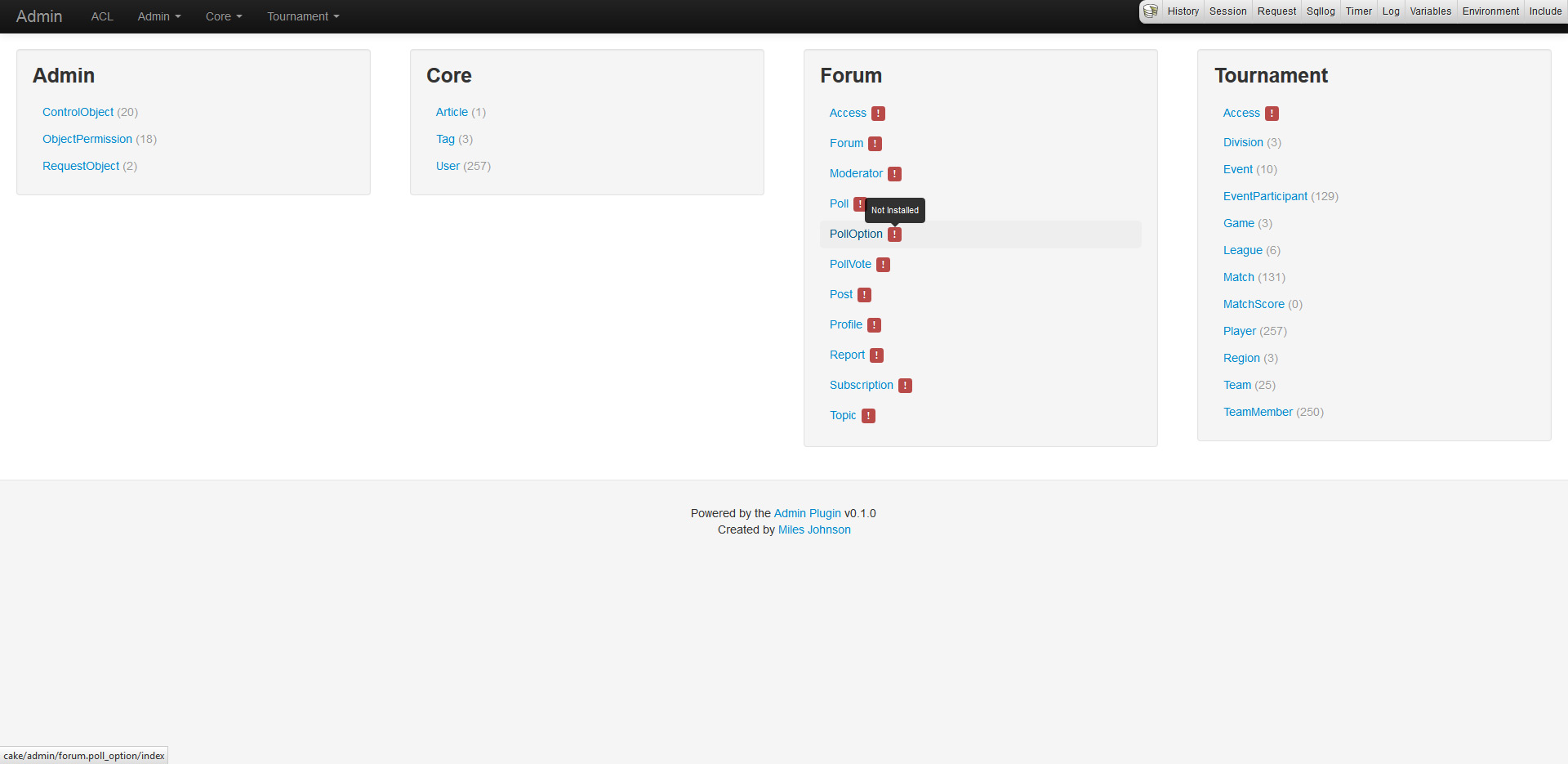Open the Sqllog debug panel tab
The height and width of the screenshot is (764, 1568).
coord(1320,11)
